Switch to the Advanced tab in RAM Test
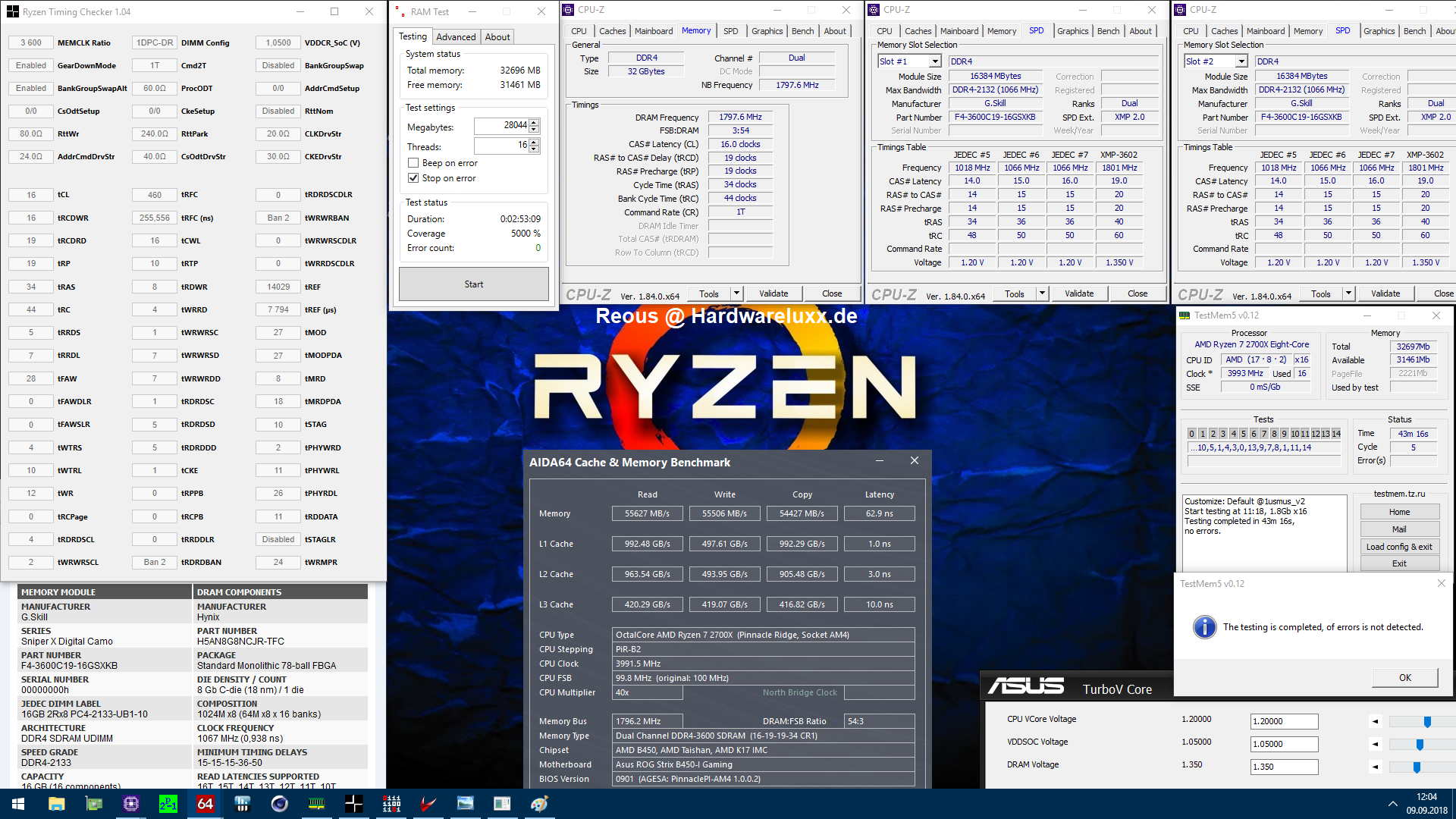 [x=456, y=36]
